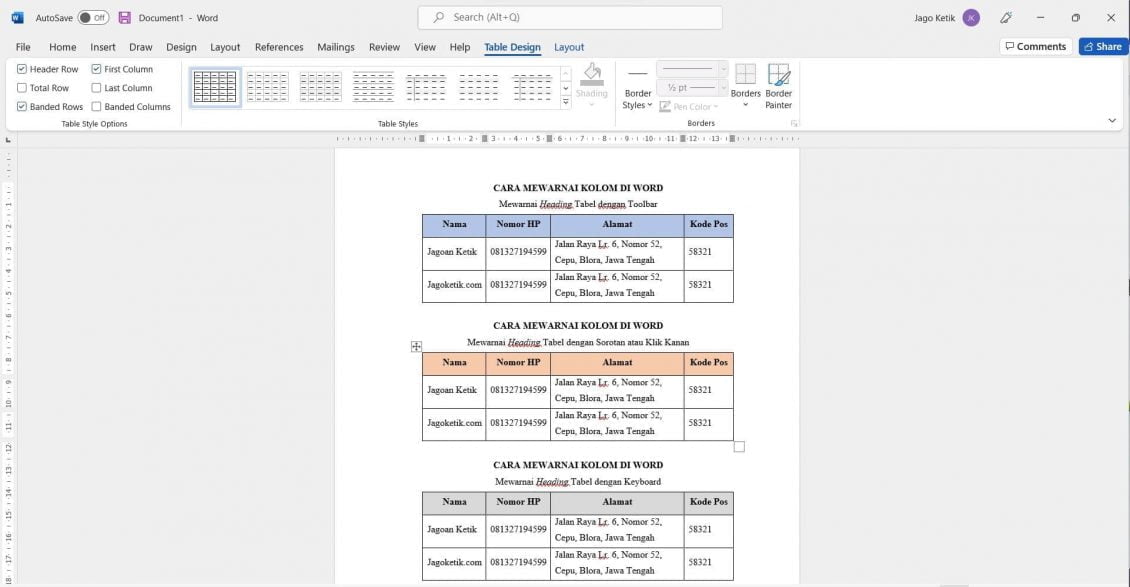The height and width of the screenshot is (587, 1130).
Task: Enable the Last Column checkbox
Action: pos(96,88)
